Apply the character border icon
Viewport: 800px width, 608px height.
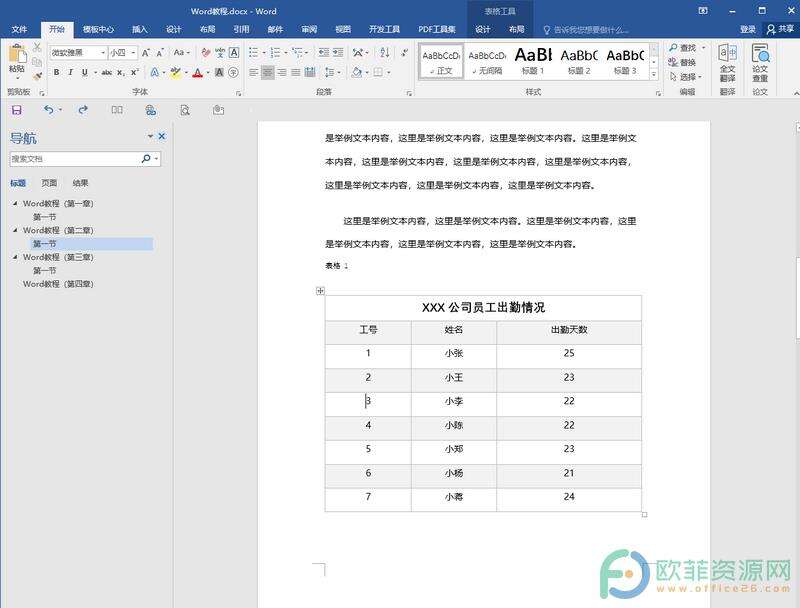click(x=234, y=53)
